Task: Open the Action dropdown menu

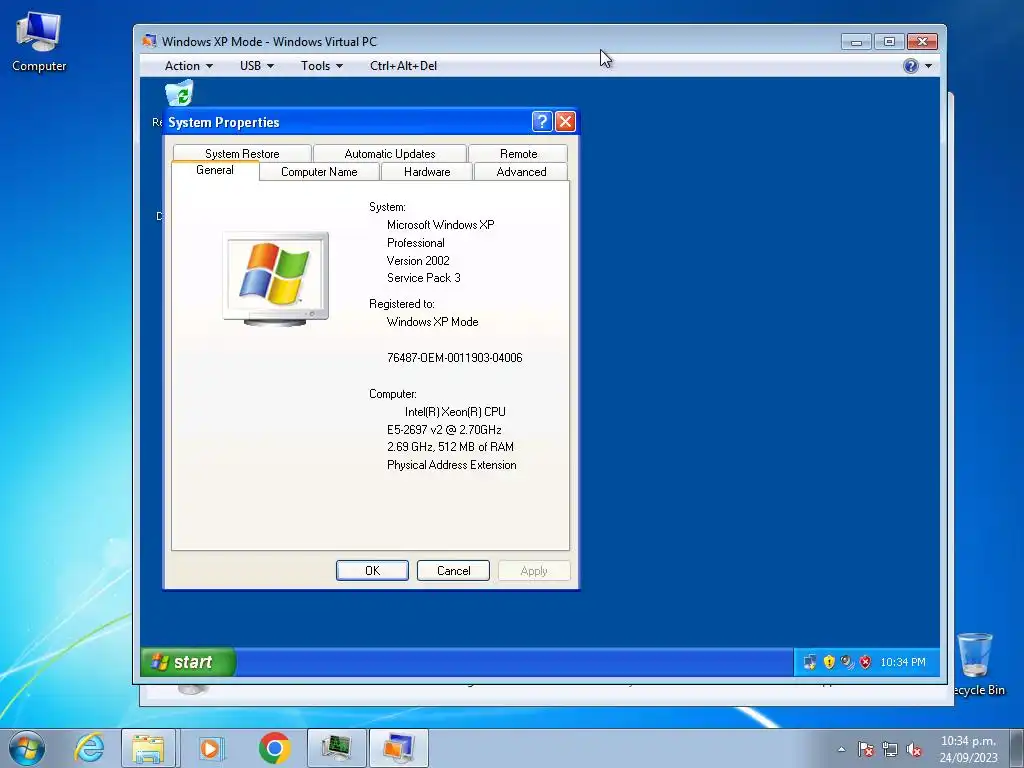Action: click(189, 65)
